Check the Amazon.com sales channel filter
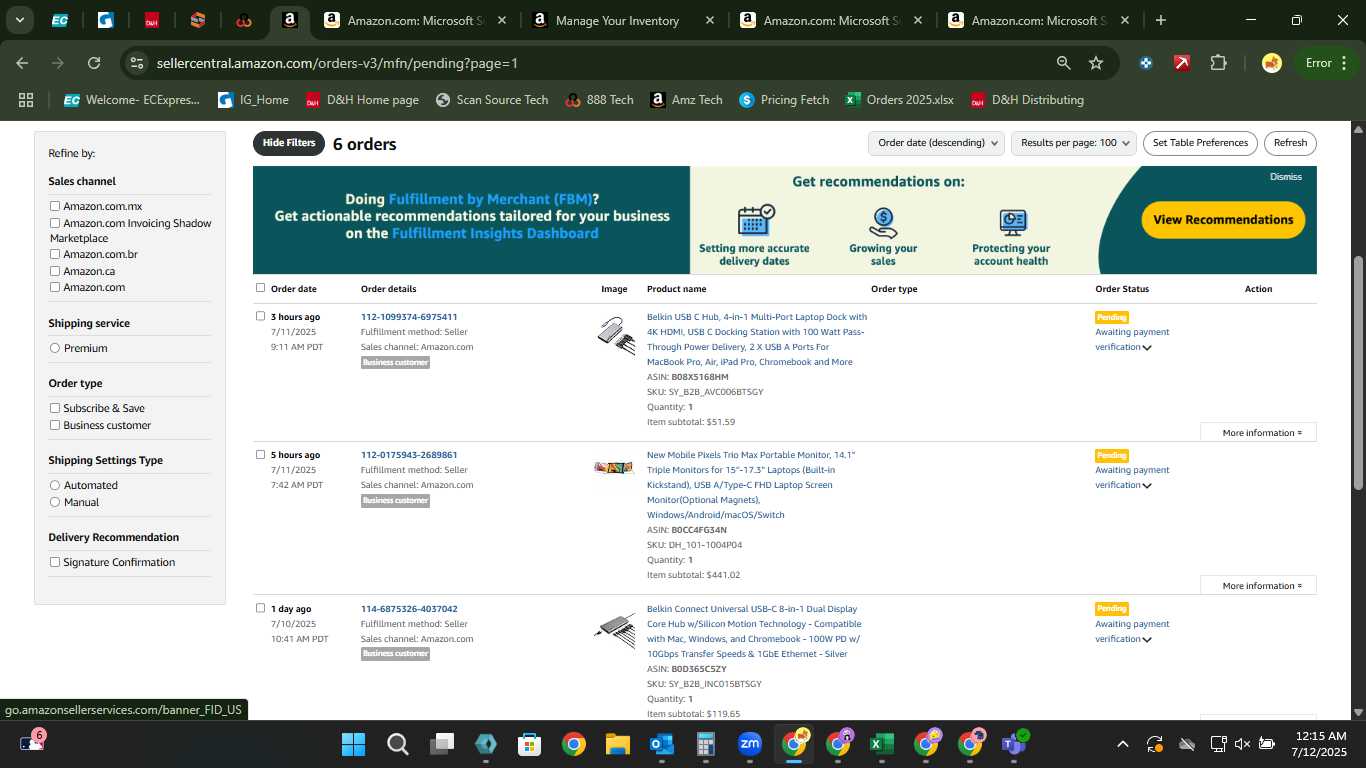Image resolution: width=1366 pixels, height=768 pixels. pos(55,287)
